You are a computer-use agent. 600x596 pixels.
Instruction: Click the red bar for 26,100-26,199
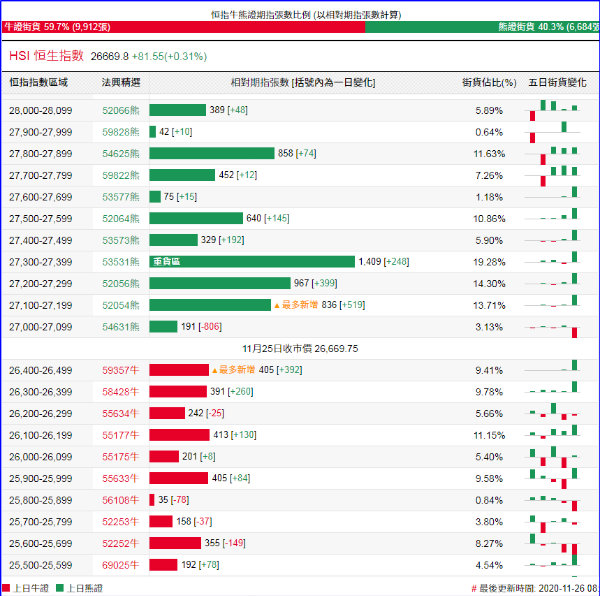pyautogui.click(x=179, y=435)
